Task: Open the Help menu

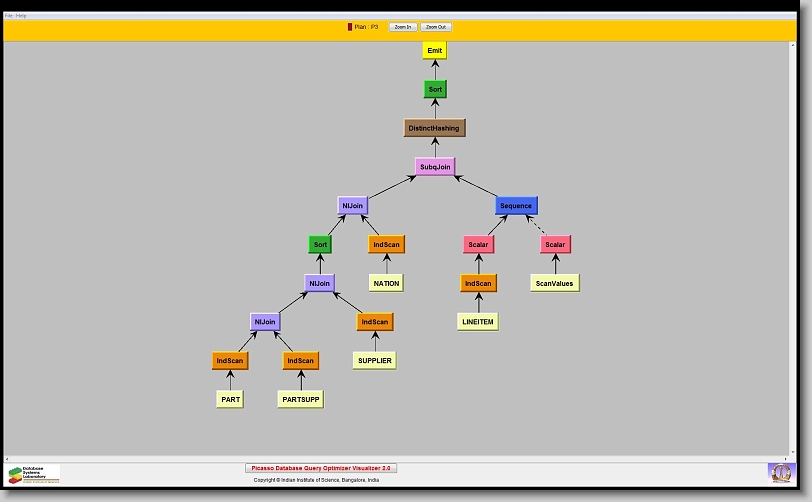Action: coord(21,16)
